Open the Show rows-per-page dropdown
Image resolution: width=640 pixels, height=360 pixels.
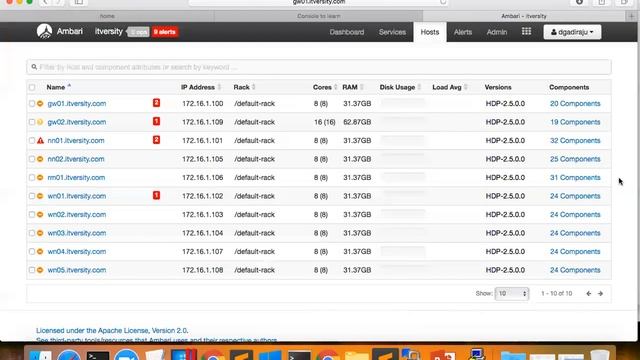pos(512,293)
